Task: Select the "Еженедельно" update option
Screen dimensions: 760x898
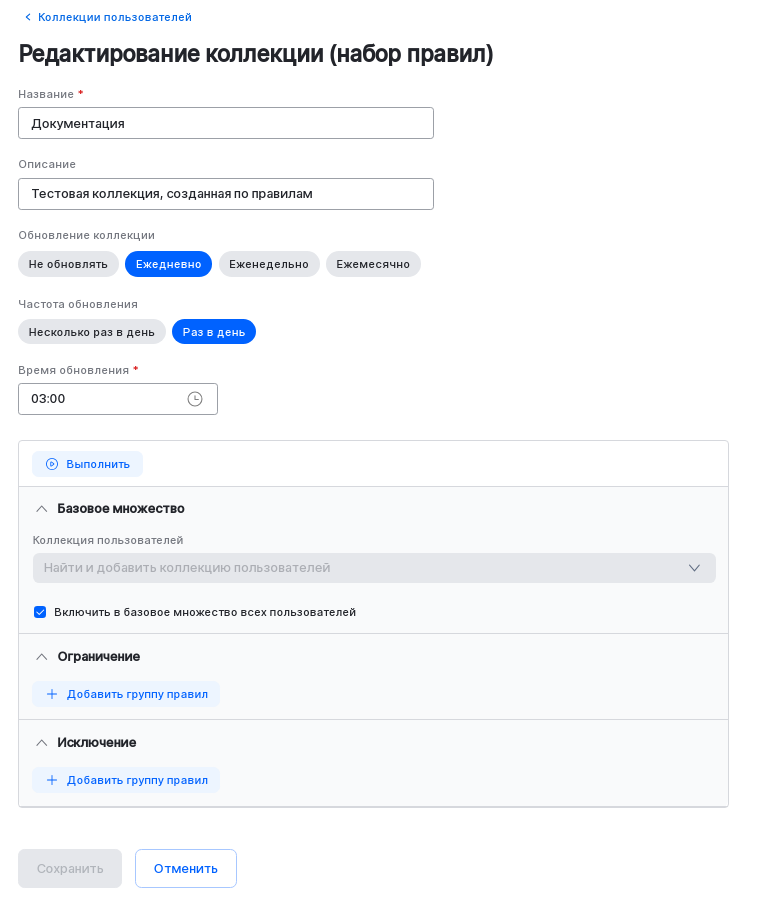Action: coord(269,263)
